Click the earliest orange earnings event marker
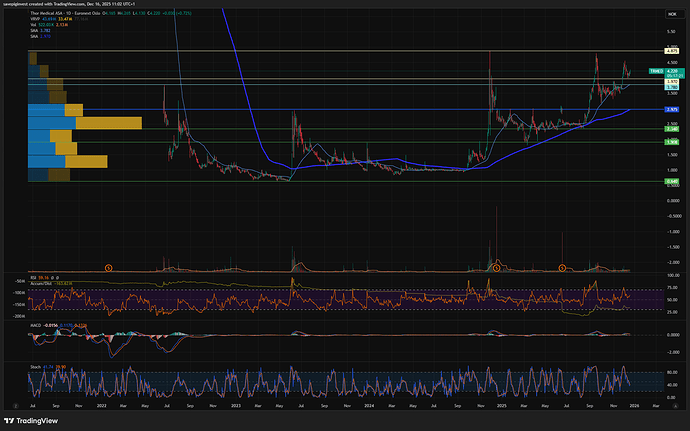The width and height of the screenshot is (690, 431). tap(108, 267)
